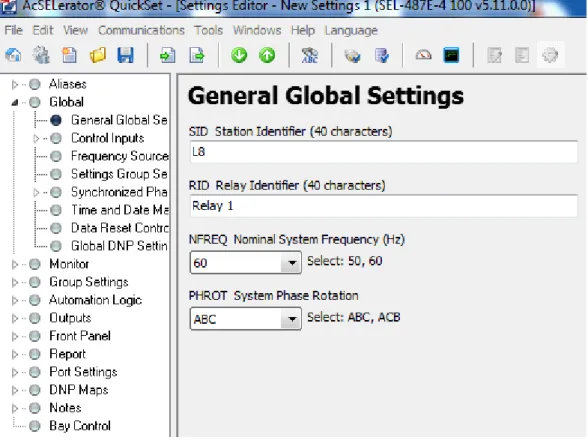The image size is (588, 440).
Task: Expand the Notes tree node
Action: 15,408
